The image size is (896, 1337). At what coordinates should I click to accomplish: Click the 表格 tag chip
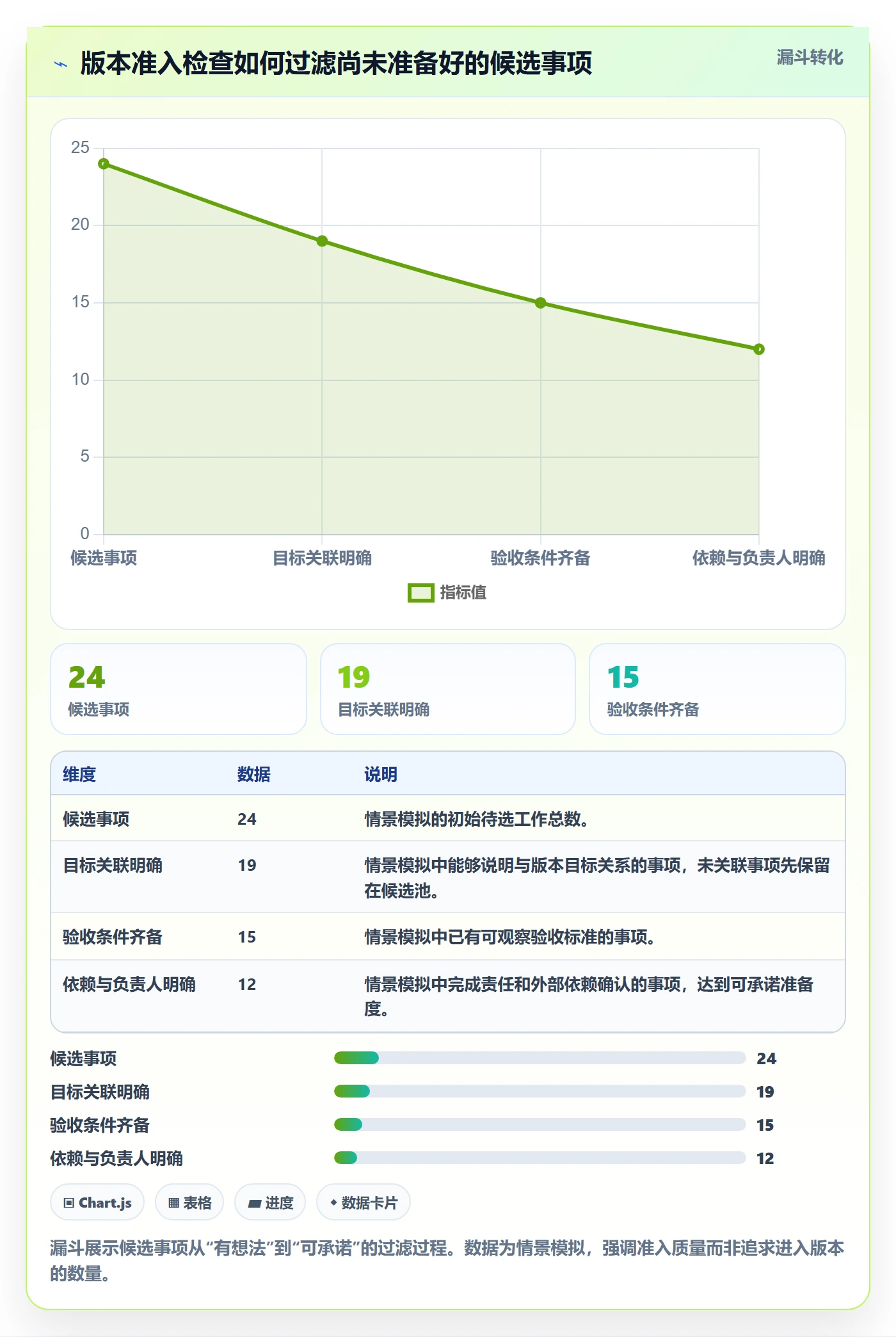point(189,1203)
